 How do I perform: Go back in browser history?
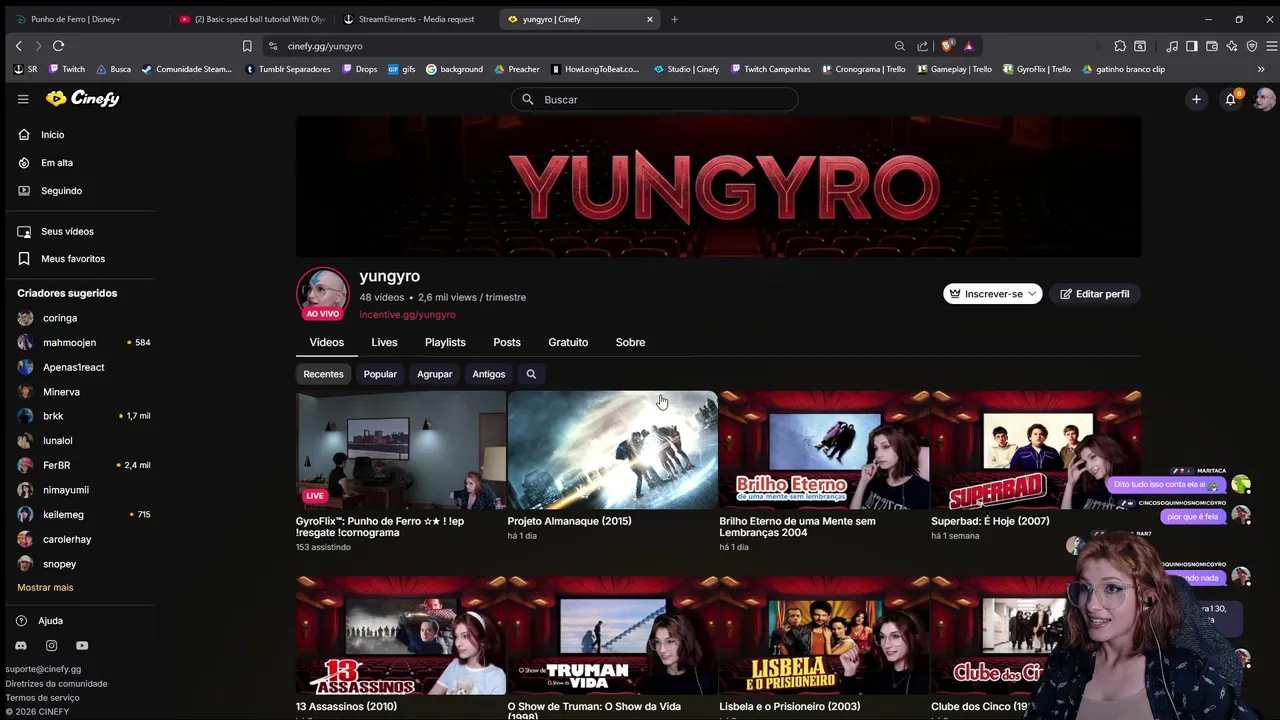(18, 46)
